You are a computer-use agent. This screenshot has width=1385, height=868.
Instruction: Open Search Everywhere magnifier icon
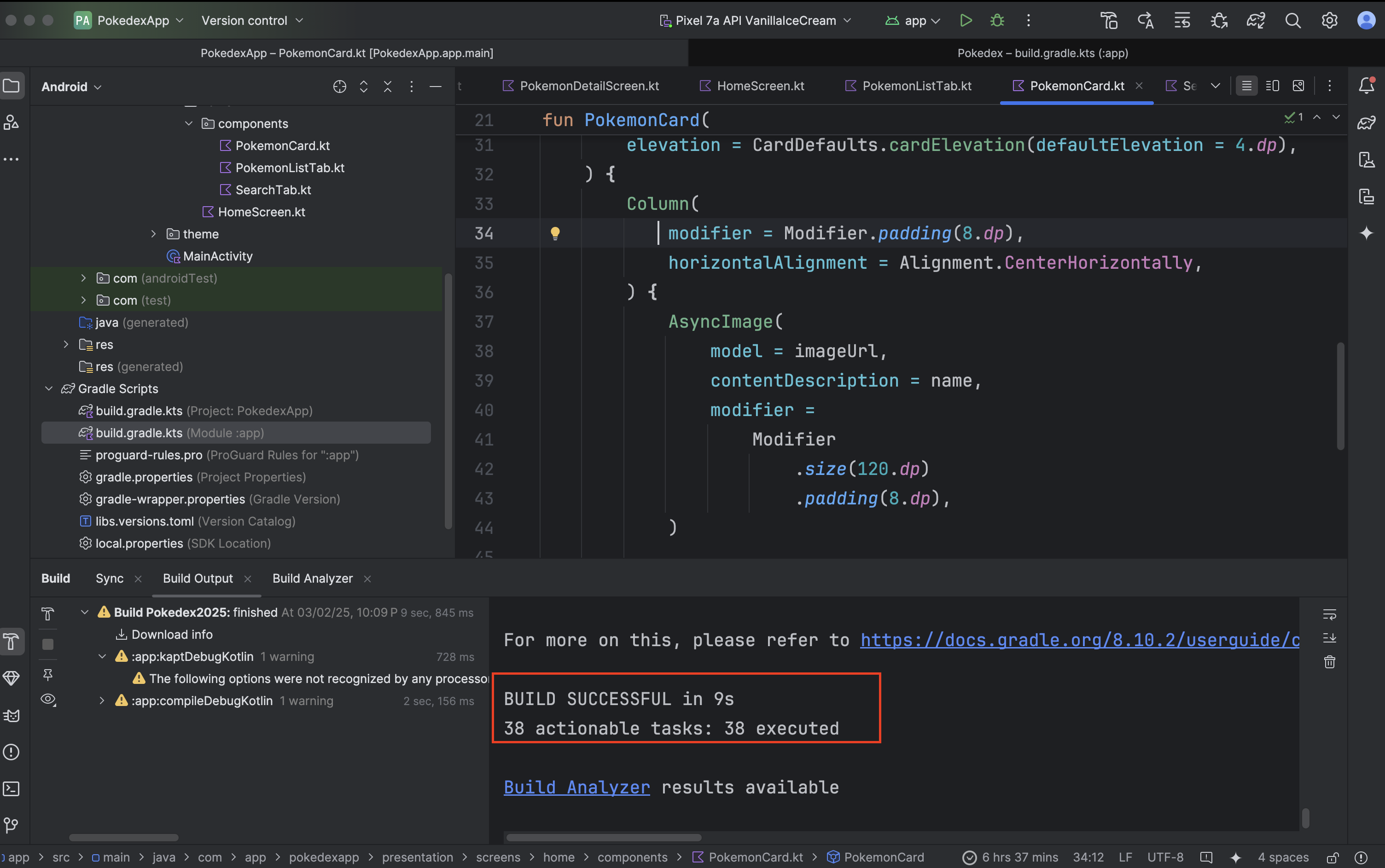(1292, 21)
